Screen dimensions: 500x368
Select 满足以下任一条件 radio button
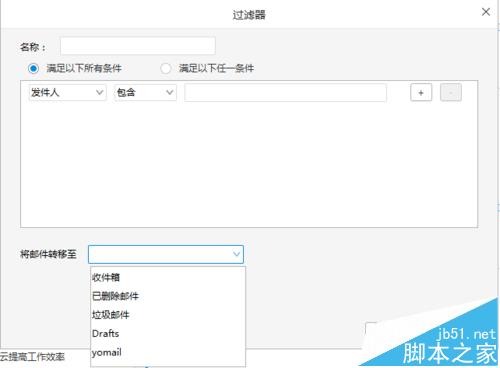[166, 68]
